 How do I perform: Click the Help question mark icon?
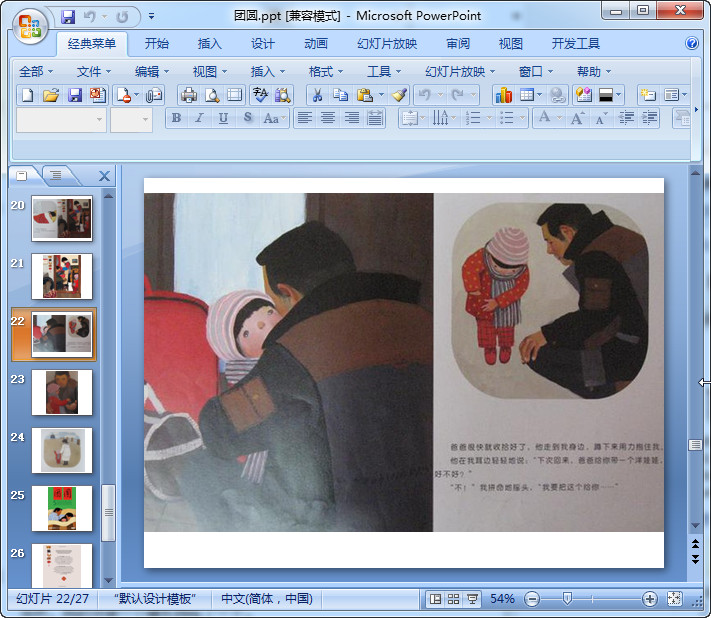[x=692, y=44]
